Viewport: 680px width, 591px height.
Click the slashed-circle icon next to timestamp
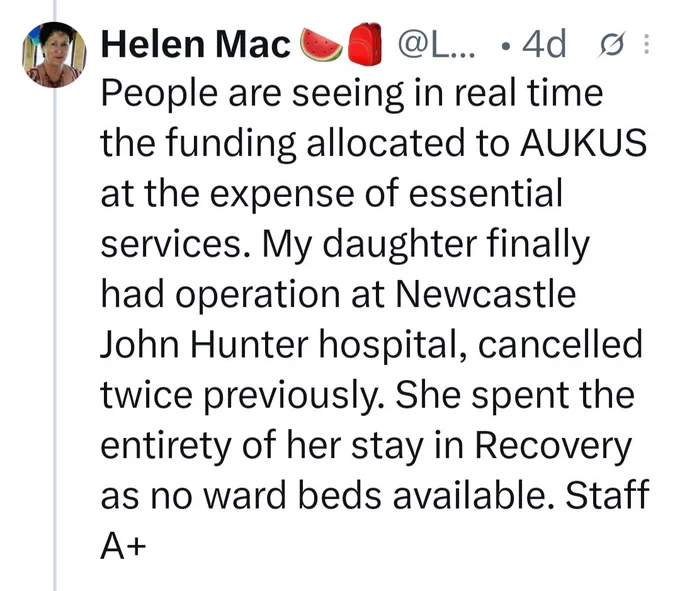coord(611,44)
